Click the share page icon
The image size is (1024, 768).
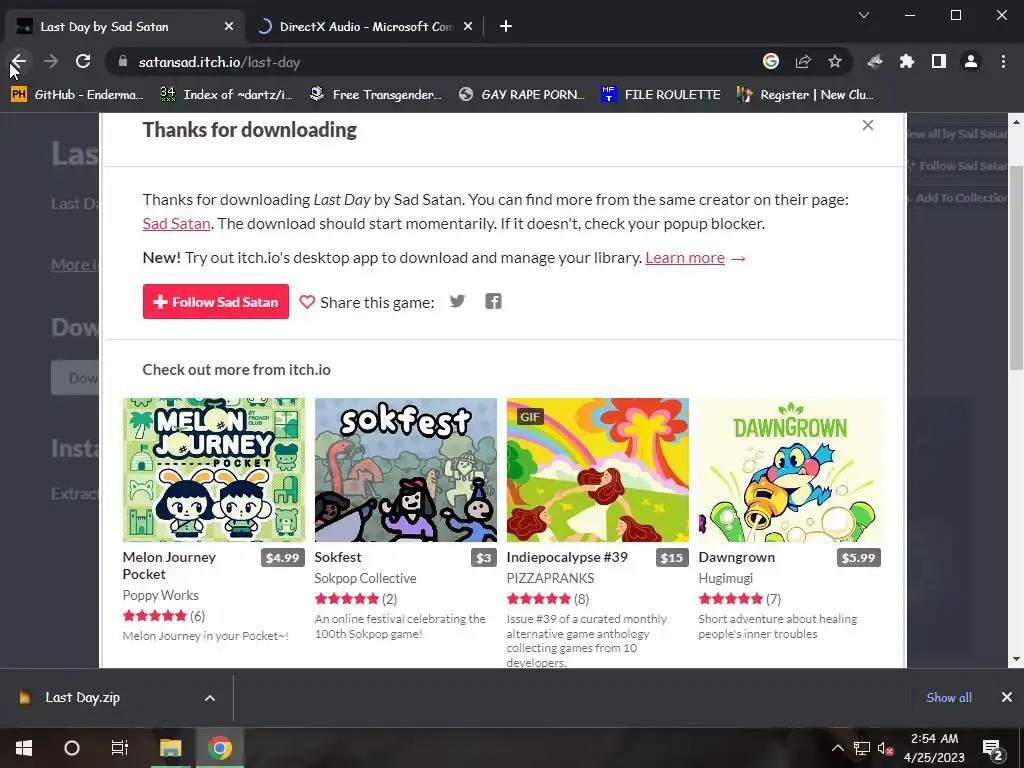coord(803,61)
